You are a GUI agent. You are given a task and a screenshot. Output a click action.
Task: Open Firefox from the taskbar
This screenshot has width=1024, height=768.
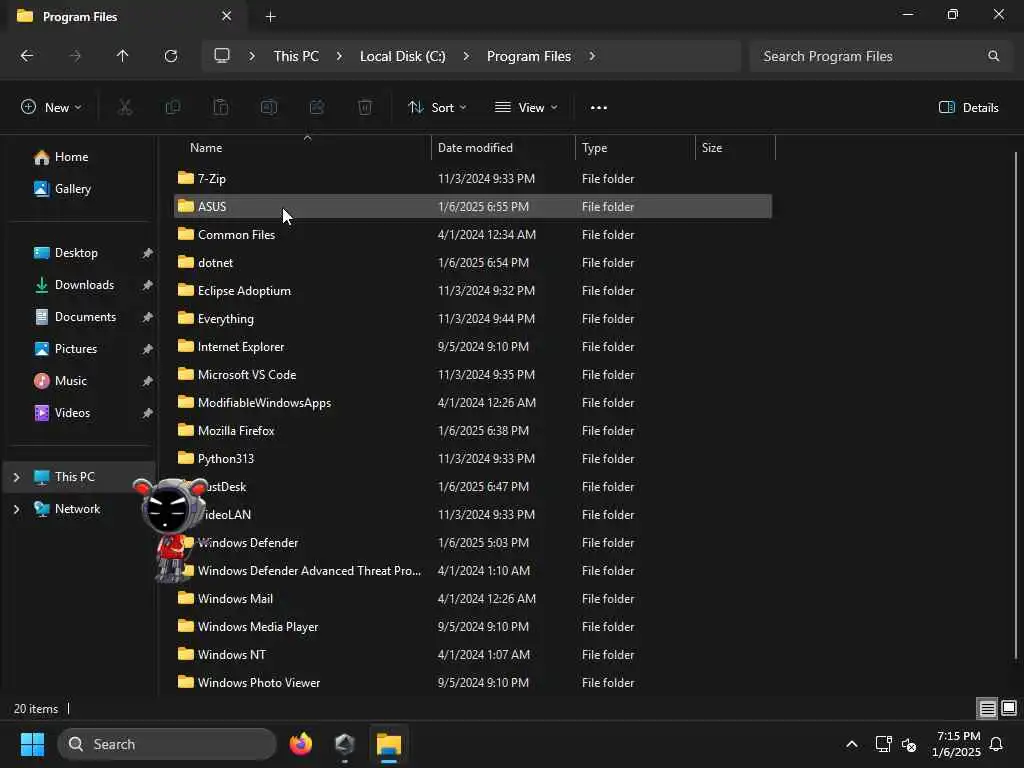(301, 744)
